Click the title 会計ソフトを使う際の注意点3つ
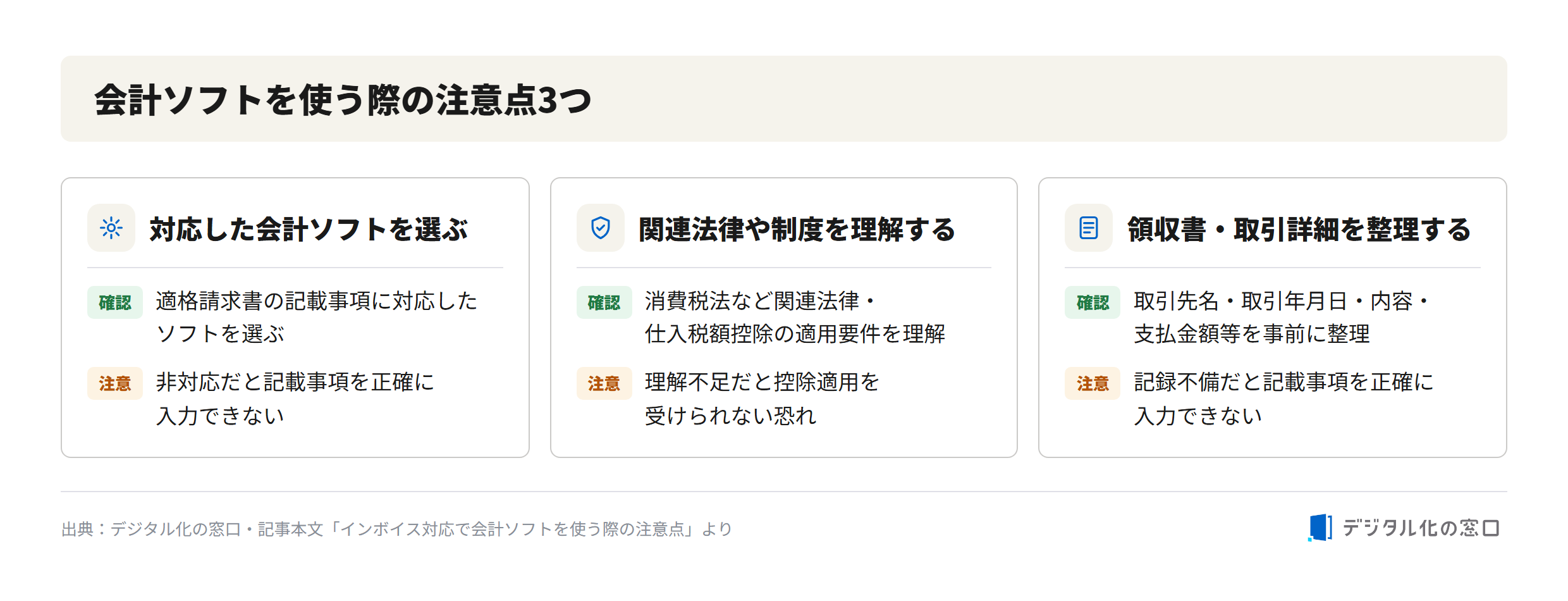The image size is (1568, 601). [343, 100]
